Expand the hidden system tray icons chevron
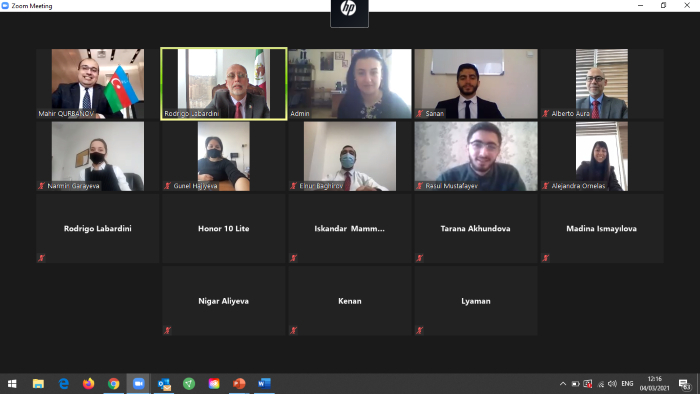The height and width of the screenshot is (394, 700). pyautogui.click(x=563, y=384)
